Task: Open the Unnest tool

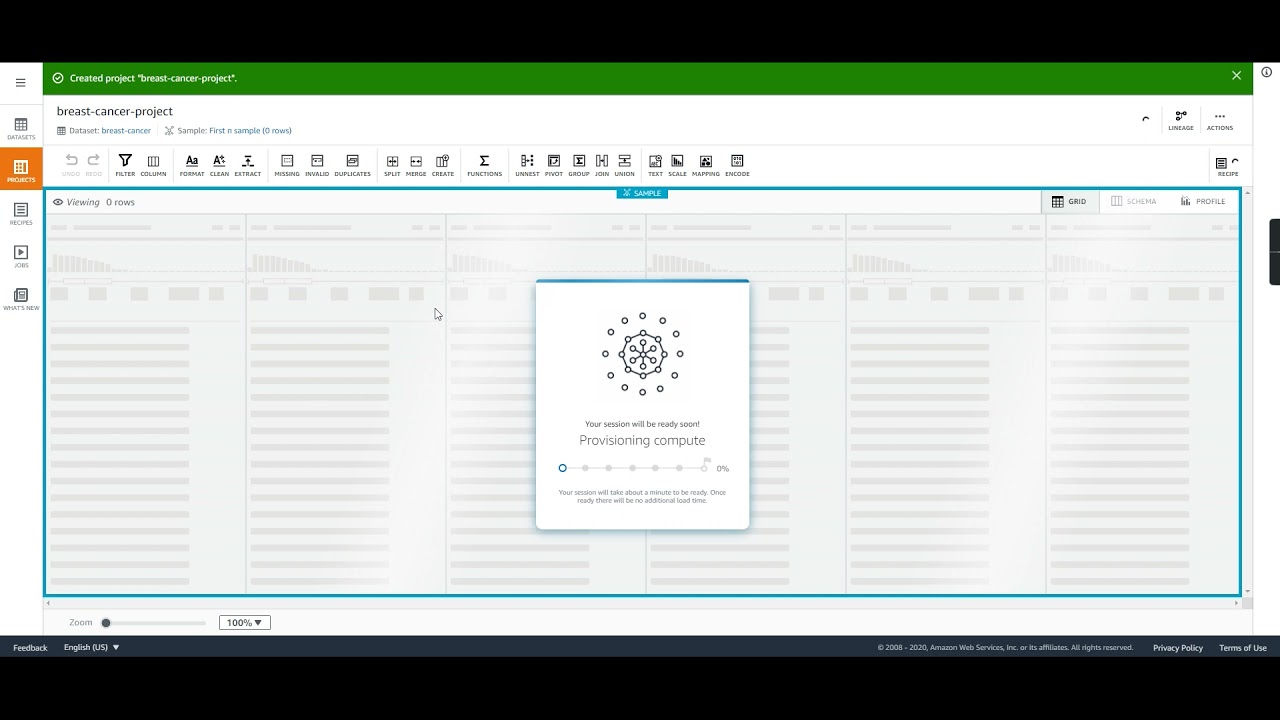Action: [x=527, y=165]
